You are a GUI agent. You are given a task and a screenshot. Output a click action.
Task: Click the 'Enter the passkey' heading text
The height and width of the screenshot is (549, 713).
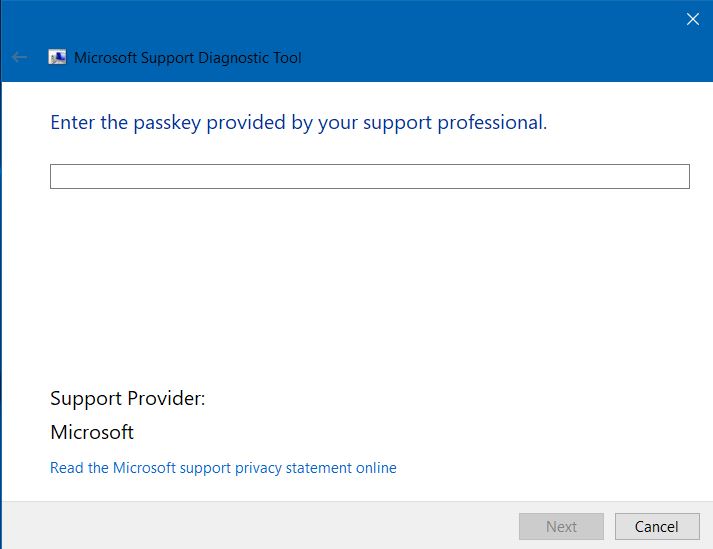tap(299, 122)
